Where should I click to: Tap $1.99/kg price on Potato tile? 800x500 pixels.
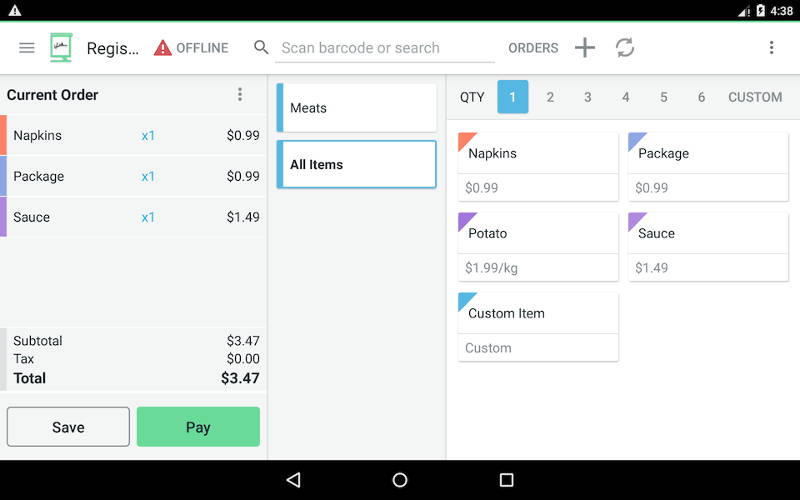491,268
